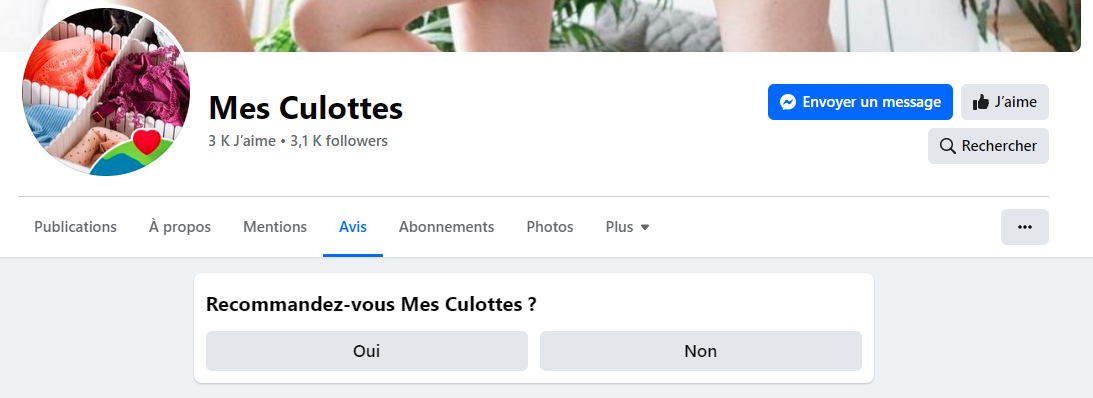Image resolution: width=1093 pixels, height=398 pixels.
Task: View the Abonnements tab
Action: pos(446,227)
